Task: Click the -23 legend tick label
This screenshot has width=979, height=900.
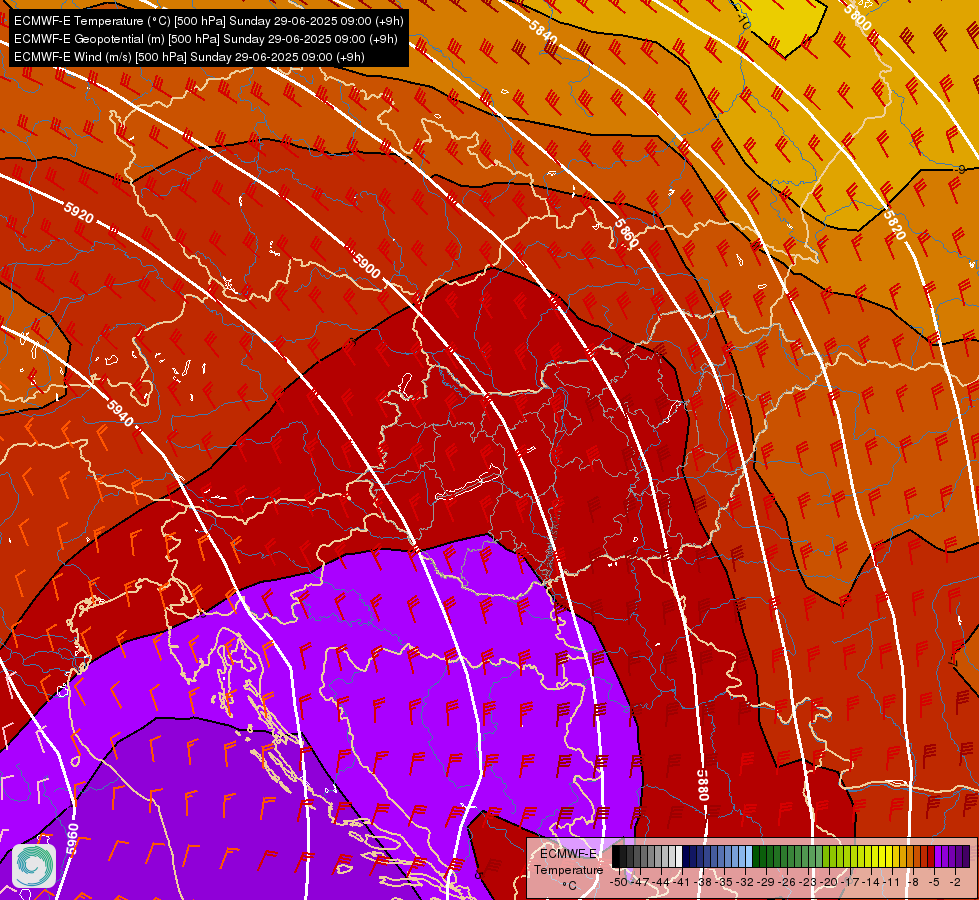Action: (x=808, y=882)
